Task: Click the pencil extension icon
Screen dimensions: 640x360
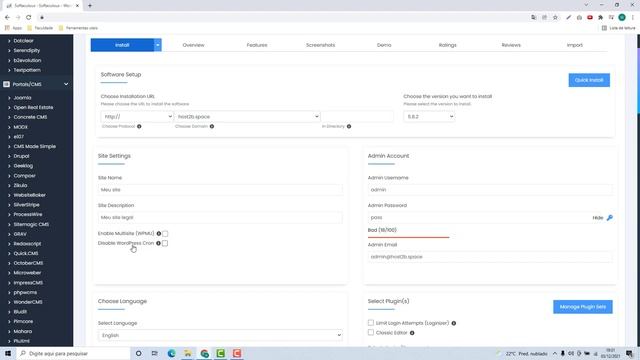Action: 568,18
